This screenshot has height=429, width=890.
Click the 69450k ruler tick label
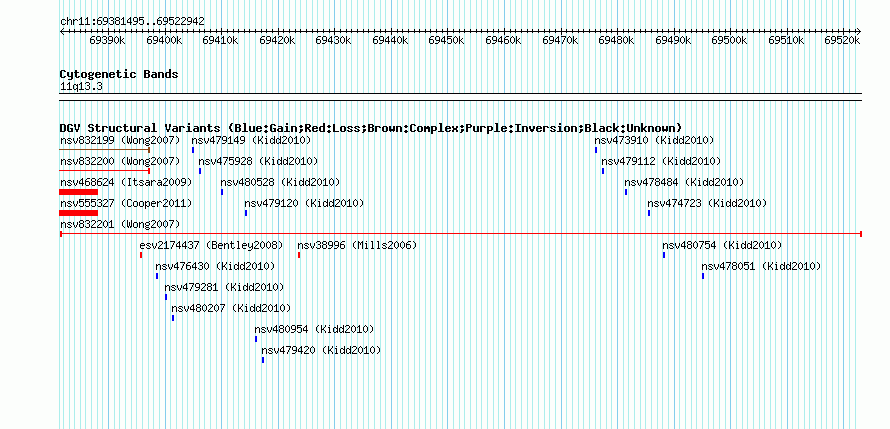(x=446, y=40)
